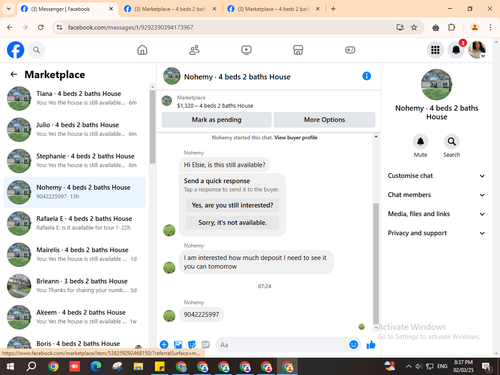The height and width of the screenshot is (375, 500).
Task: Send quick reply Sorry, it's not available.
Action: (232, 222)
